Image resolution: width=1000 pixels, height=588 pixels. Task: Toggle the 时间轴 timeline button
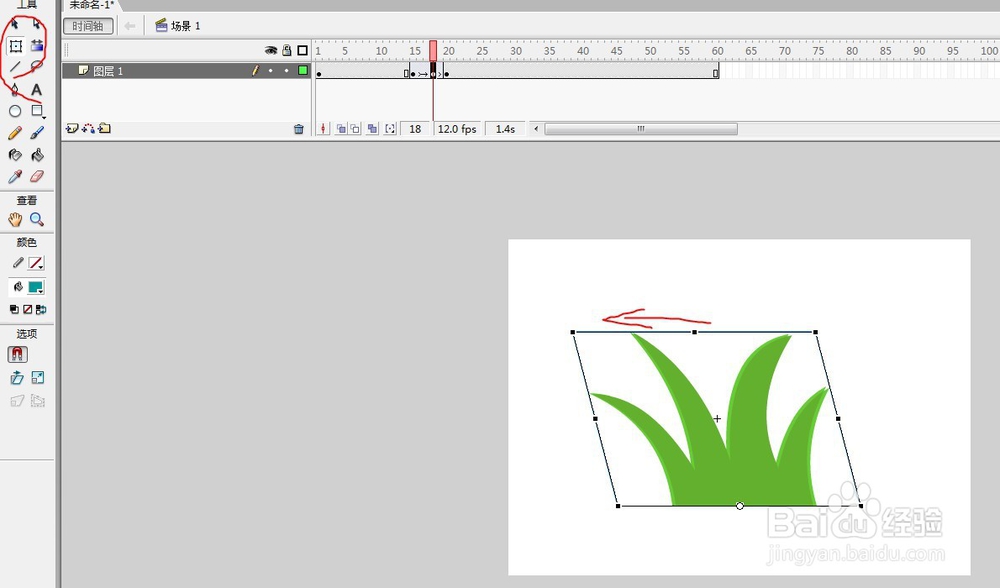point(88,26)
